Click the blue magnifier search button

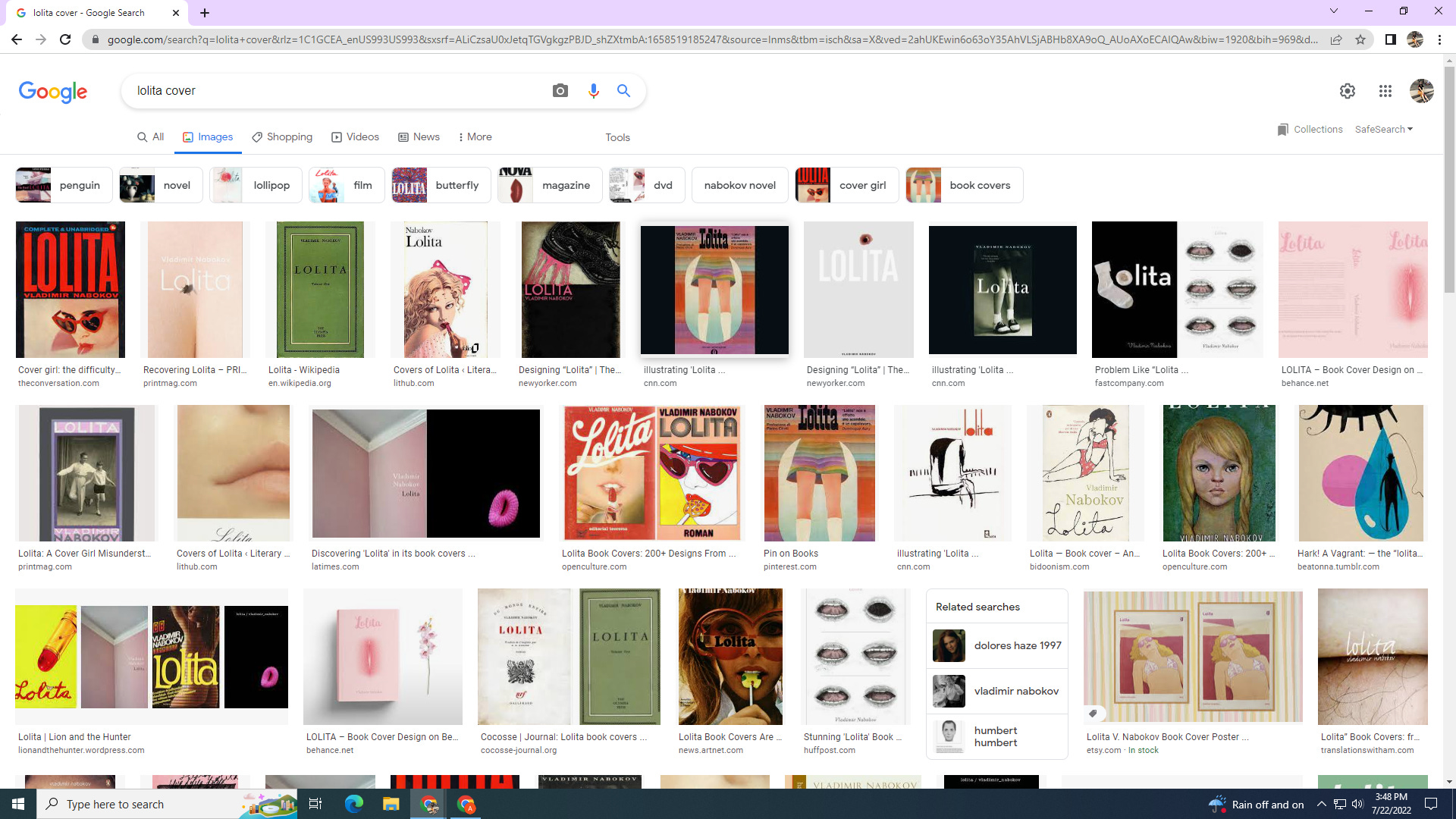[x=624, y=91]
